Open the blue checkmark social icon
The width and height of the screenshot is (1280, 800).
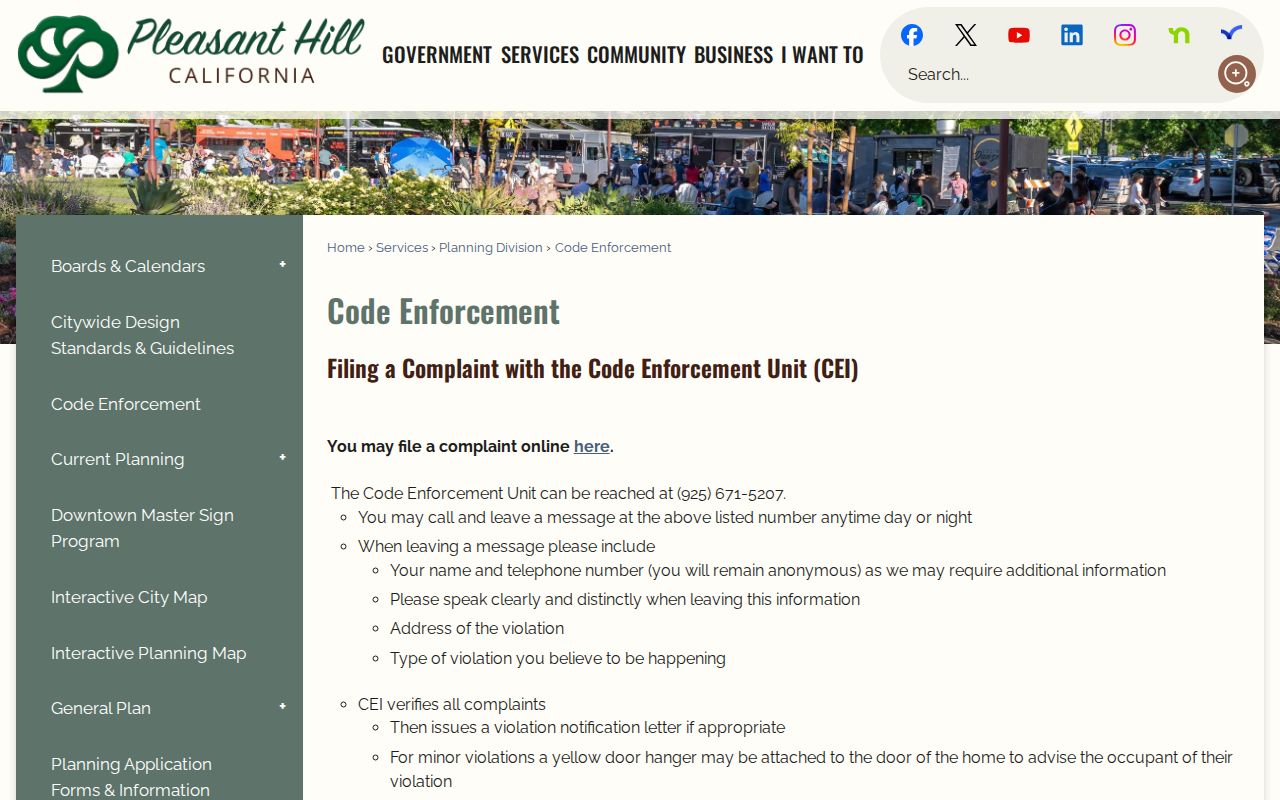(x=1232, y=34)
